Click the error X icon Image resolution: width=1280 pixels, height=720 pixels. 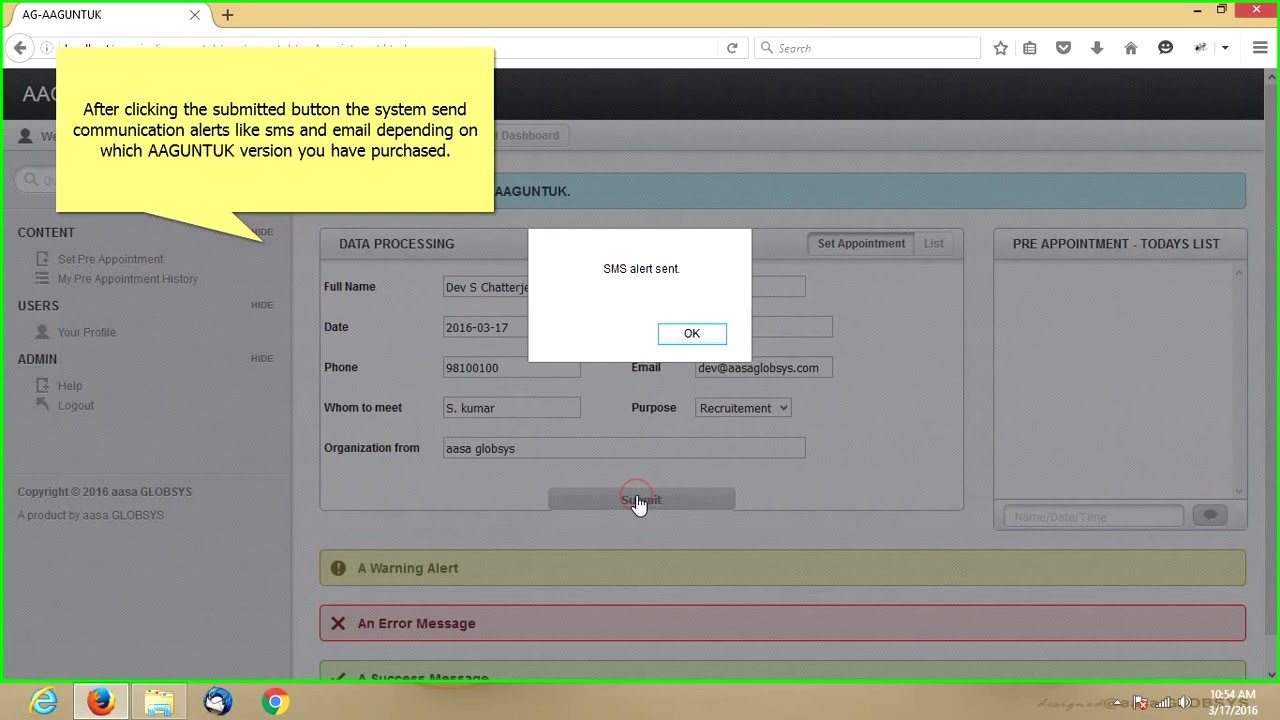pos(338,623)
